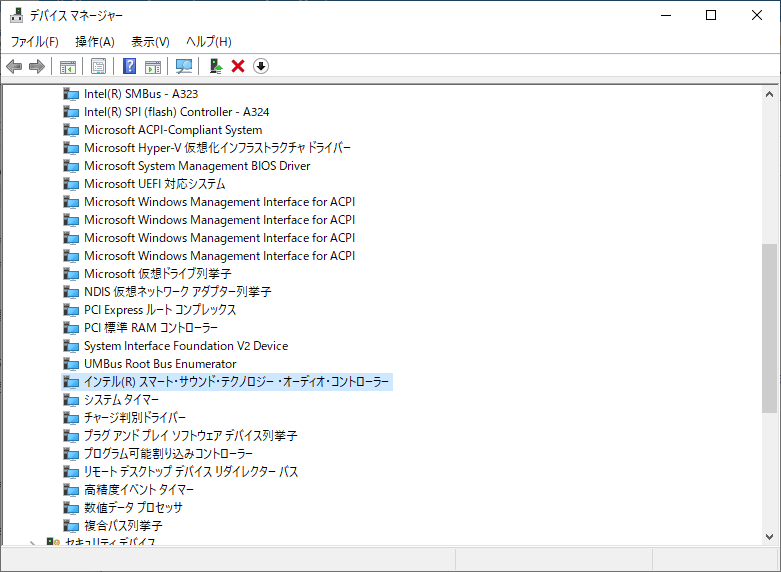Click the icon beside 高精度イベント タイマー
Screen dimensions: 781x572
(71, 490)
